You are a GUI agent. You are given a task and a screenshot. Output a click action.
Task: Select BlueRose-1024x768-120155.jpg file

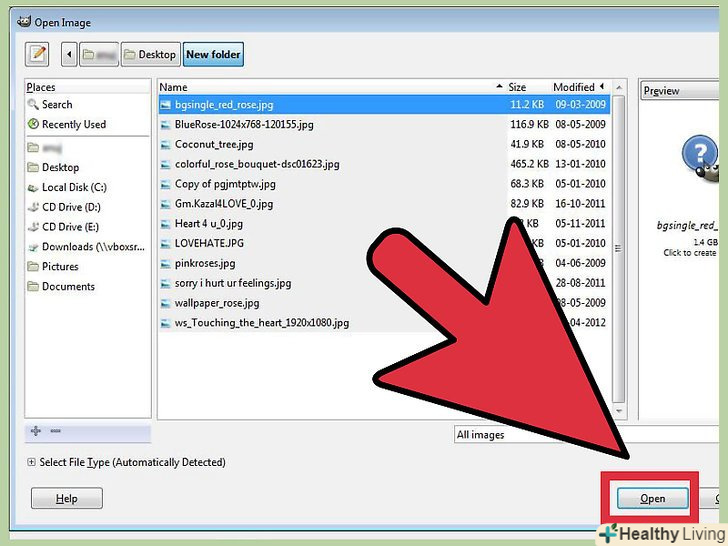(384, 124)
